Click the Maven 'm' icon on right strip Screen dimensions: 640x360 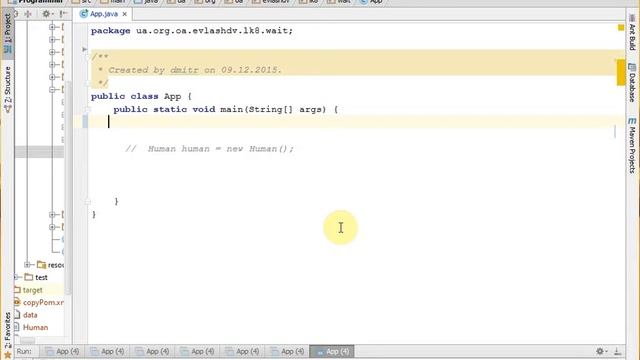pos(632,121)
